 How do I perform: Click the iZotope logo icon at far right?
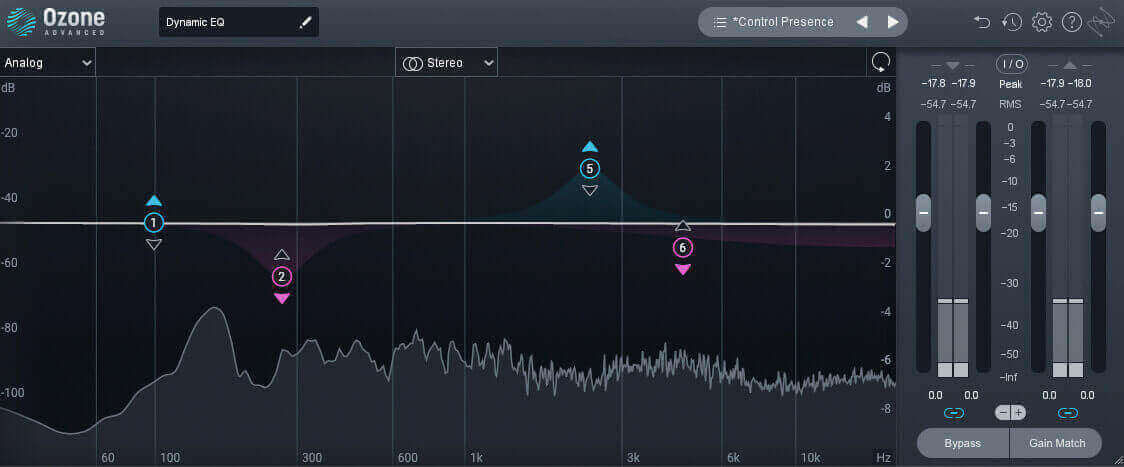pyautogui.click(x=1101, y=23)
